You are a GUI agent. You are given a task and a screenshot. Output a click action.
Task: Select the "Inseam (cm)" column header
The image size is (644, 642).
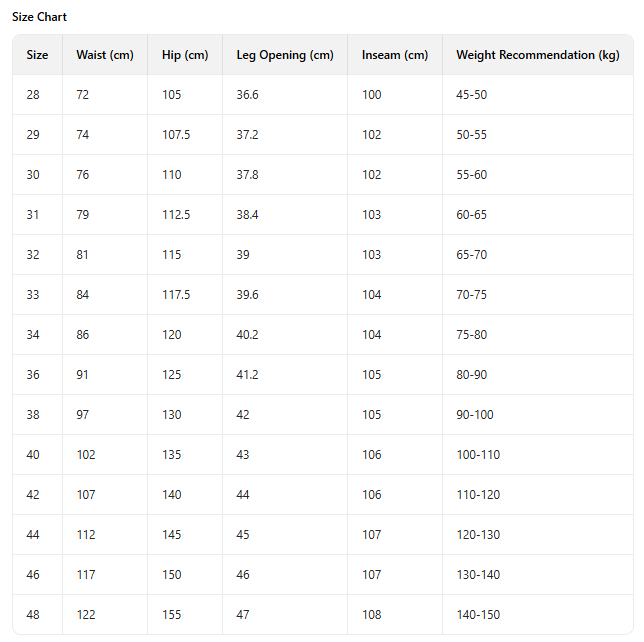coord(394,55)
